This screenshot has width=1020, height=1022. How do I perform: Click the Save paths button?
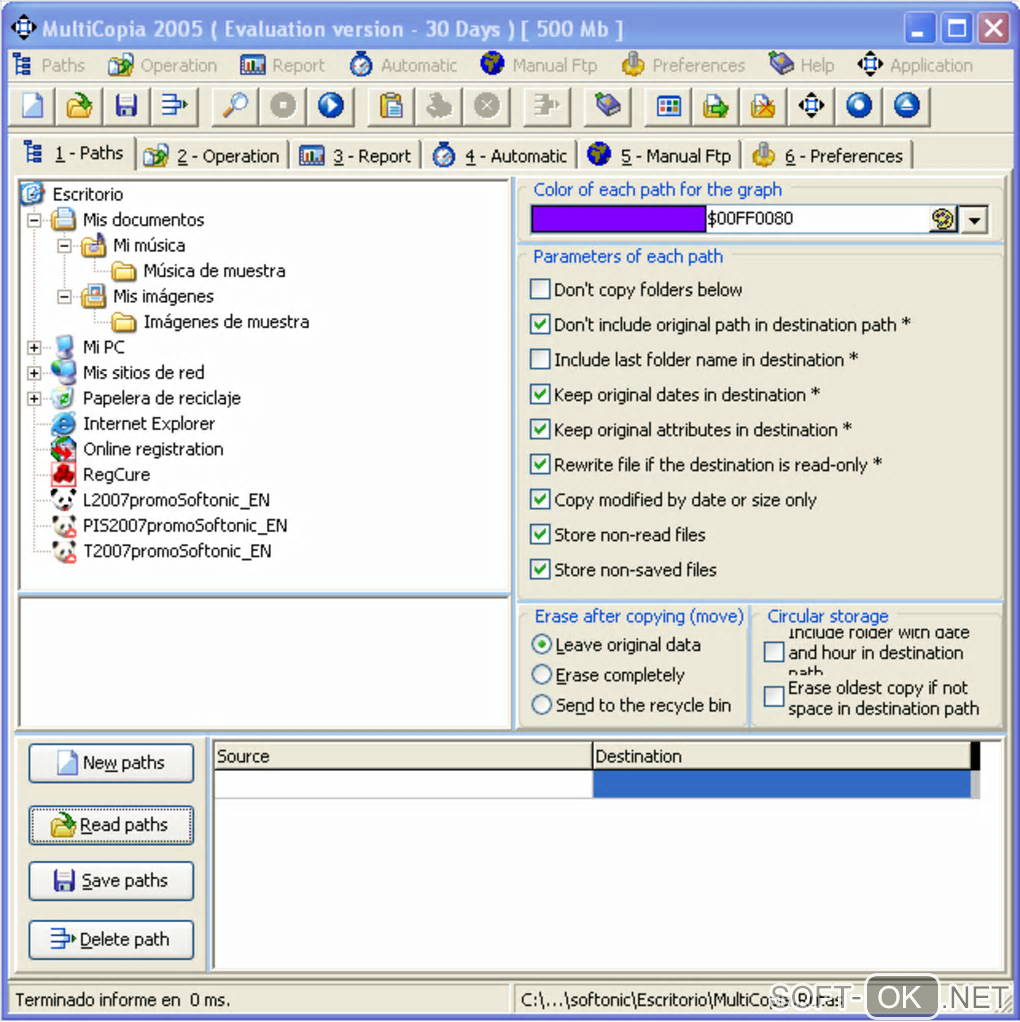coord(111,881)
